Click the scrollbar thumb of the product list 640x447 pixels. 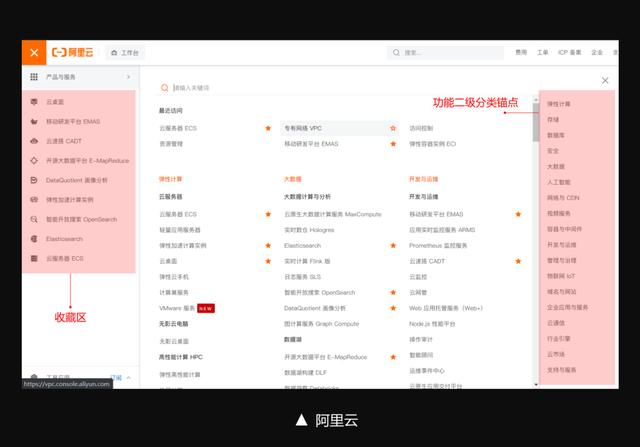click(536, 122)
